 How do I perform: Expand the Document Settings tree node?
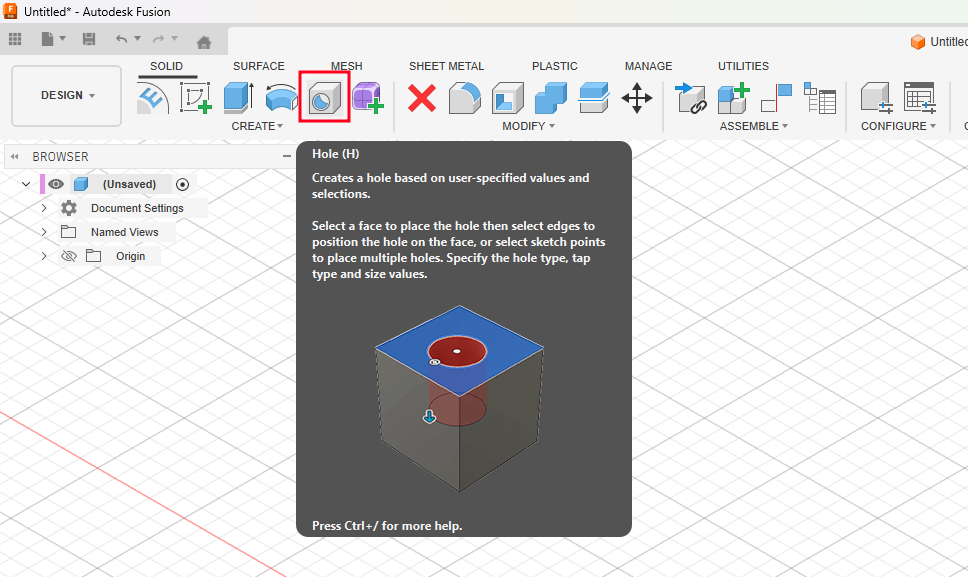(44, 208)
